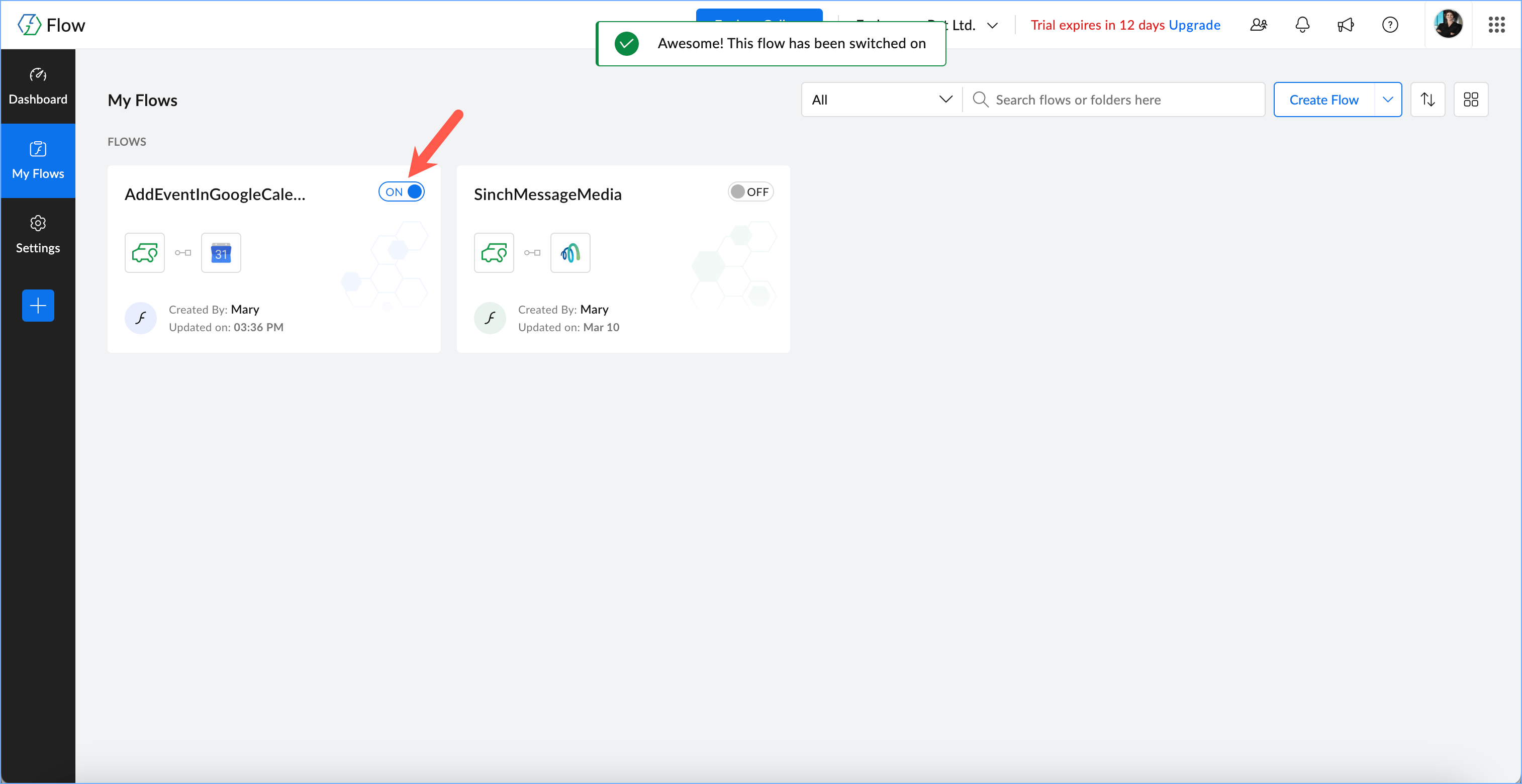Turn off the AddEventInGoogleCalendar flow toggle
The image size is (1522, 784).
(402, 192)
